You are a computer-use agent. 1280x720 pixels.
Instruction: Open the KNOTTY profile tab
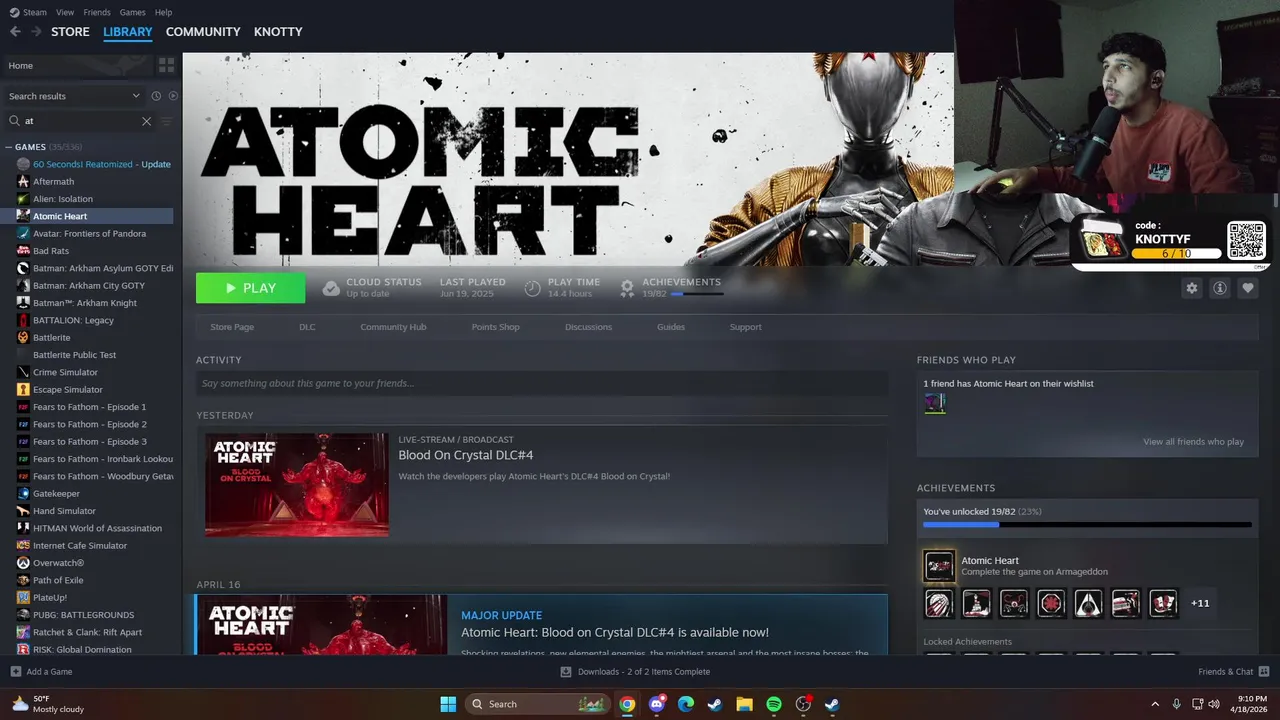click(x=278, y=32)
